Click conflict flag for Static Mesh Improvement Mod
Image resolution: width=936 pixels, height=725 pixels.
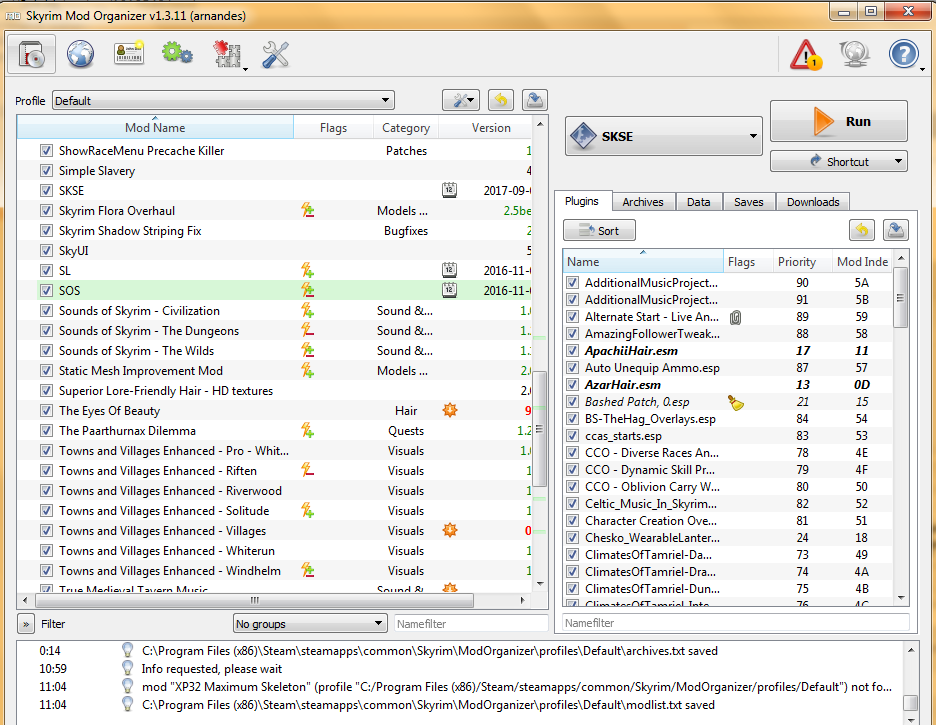[x=307, y=370]
